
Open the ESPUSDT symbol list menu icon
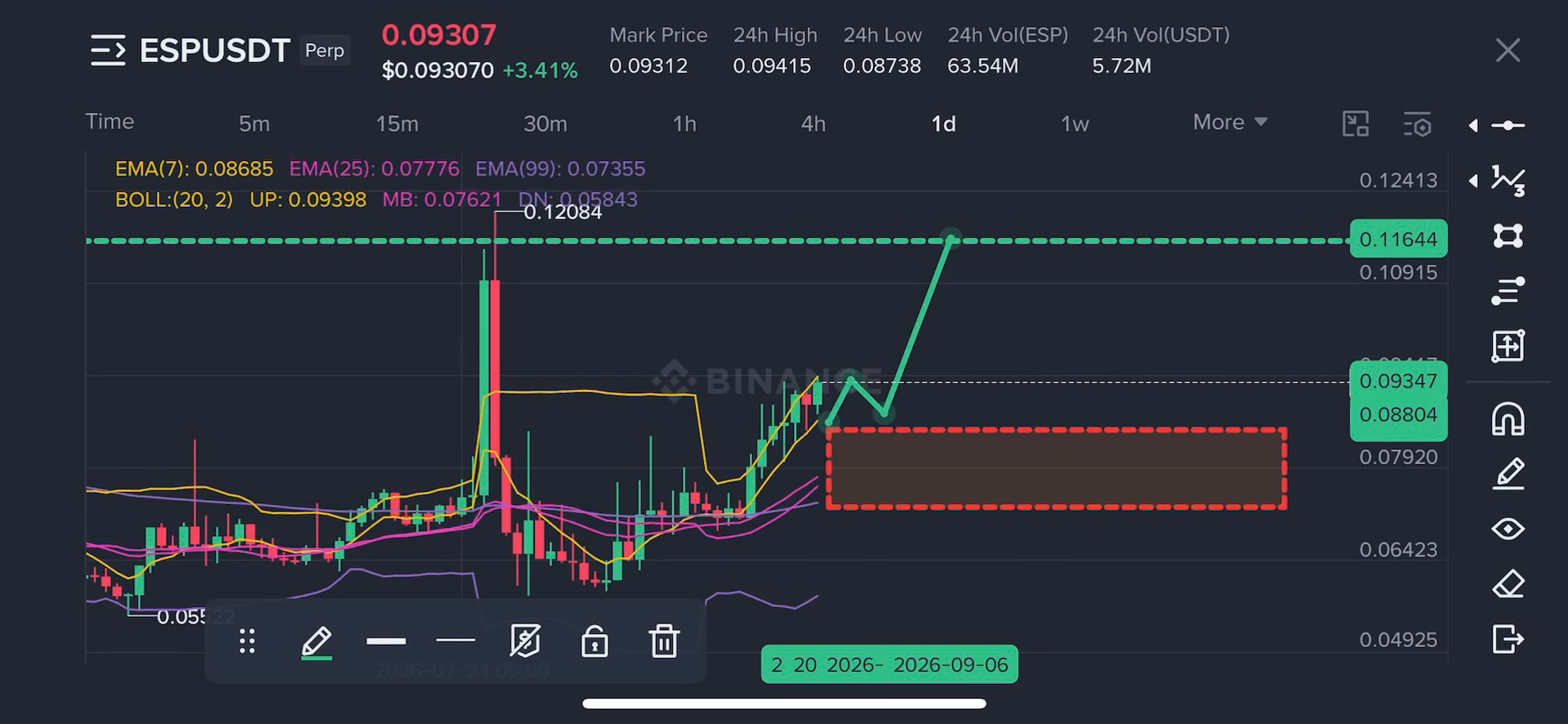tap(108, 51)
